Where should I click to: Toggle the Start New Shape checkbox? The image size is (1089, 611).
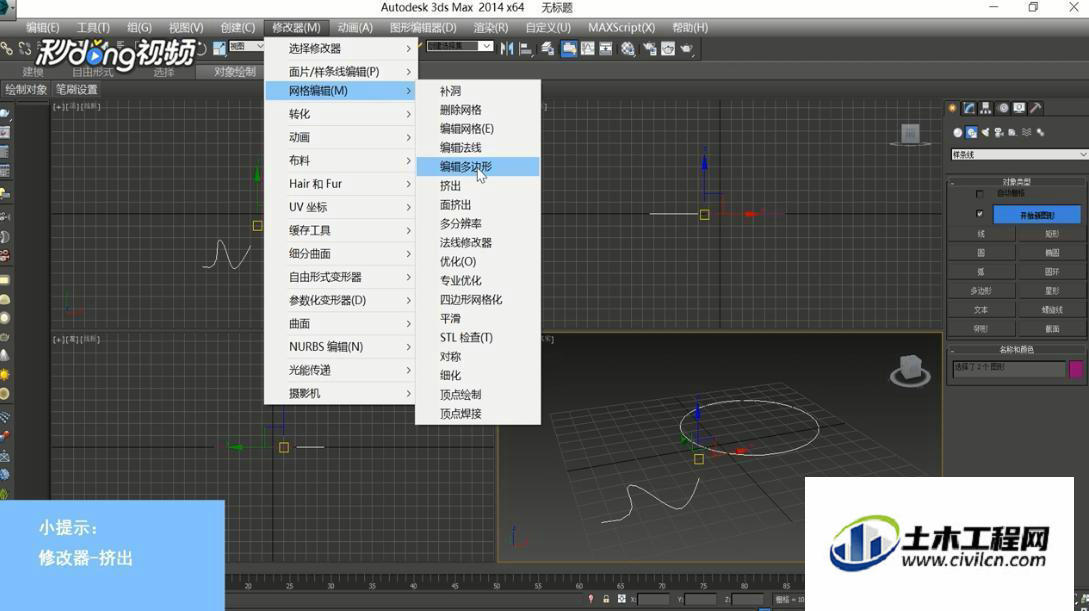click(979, 214)
